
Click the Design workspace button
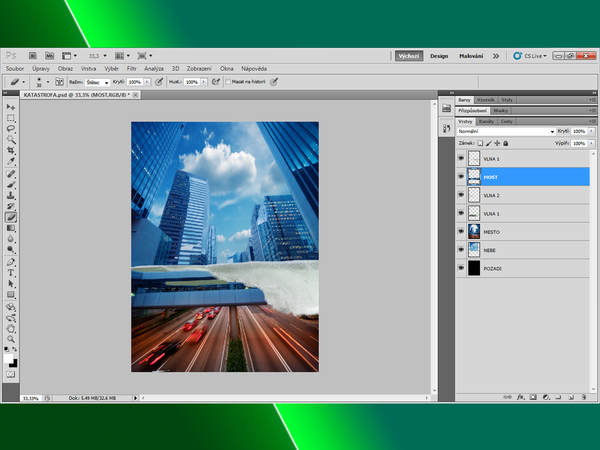pos(439,56)
